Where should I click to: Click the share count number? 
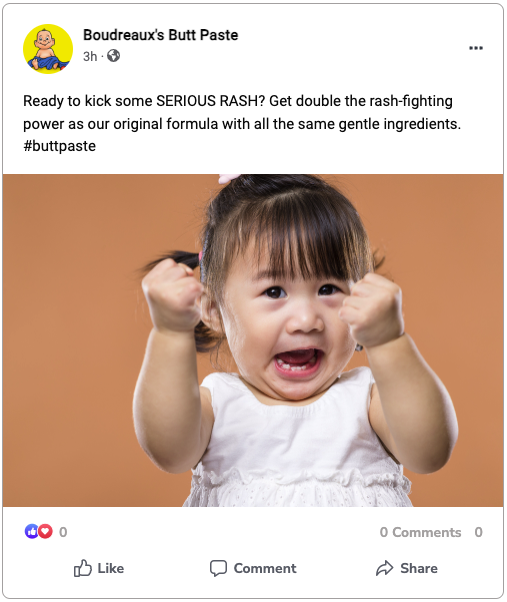click(x=478, y=532)
